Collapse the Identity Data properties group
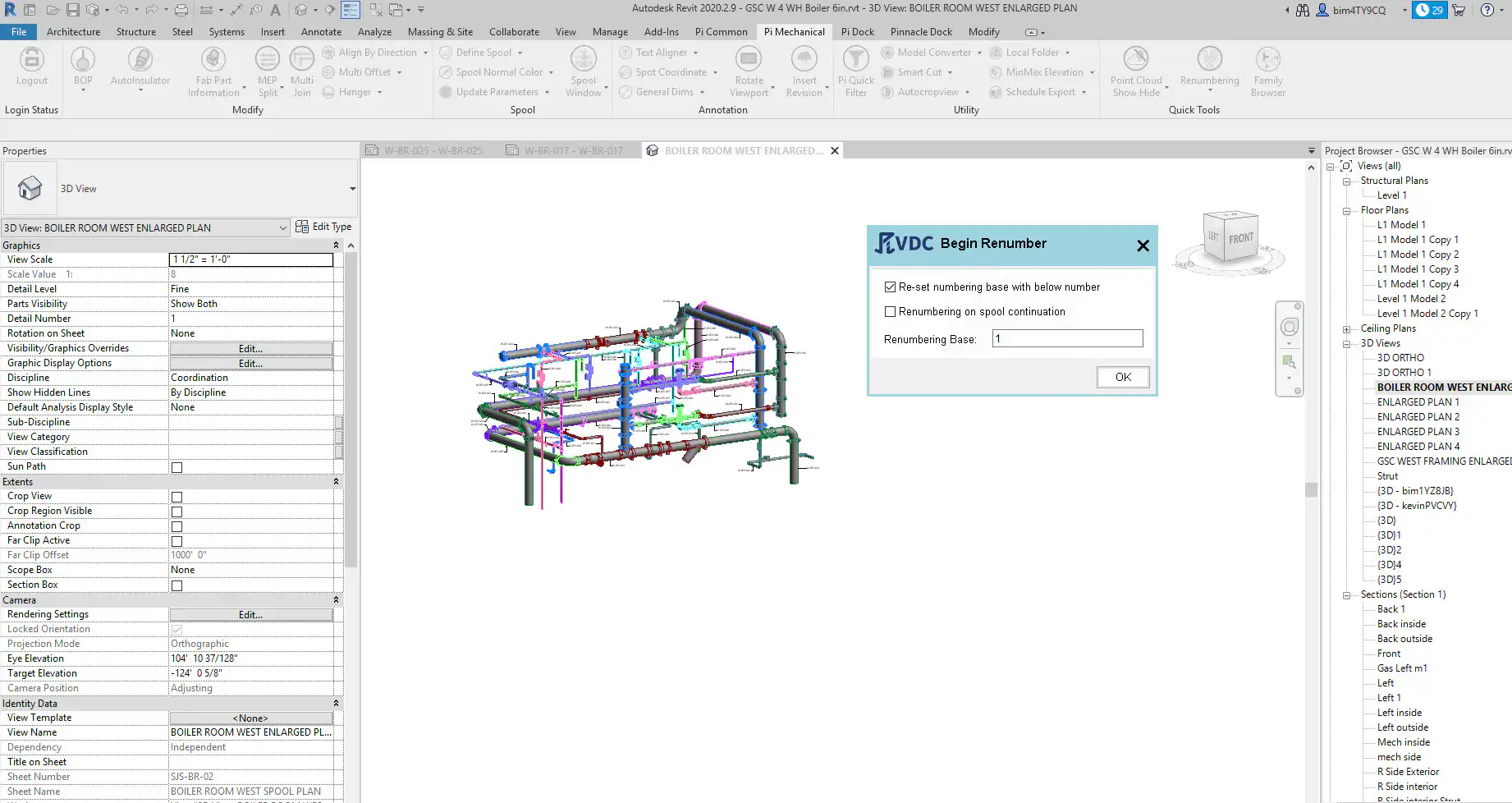 tap(336, 704)
